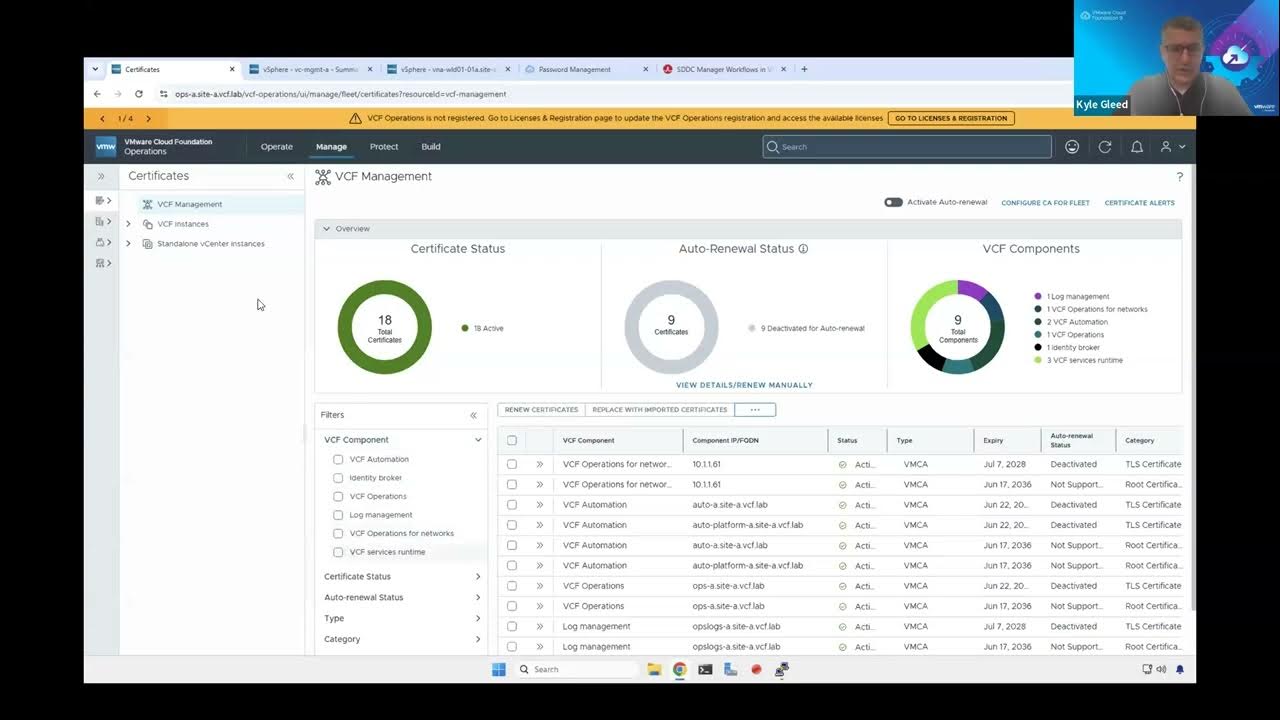Close the Certificates browser tab
The image size is (1280, 720).
point(232,69)
